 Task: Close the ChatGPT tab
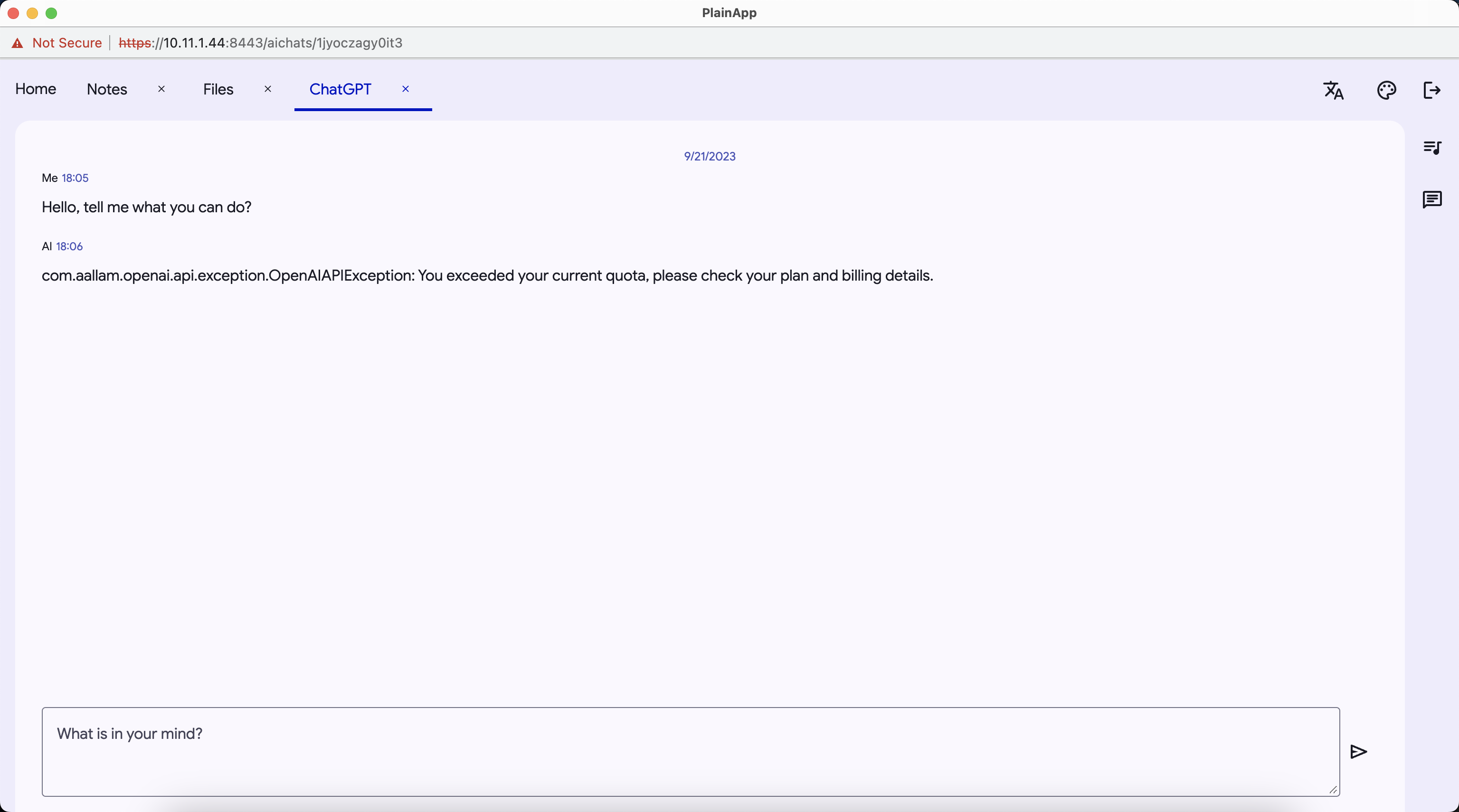(x=406, y=89)
